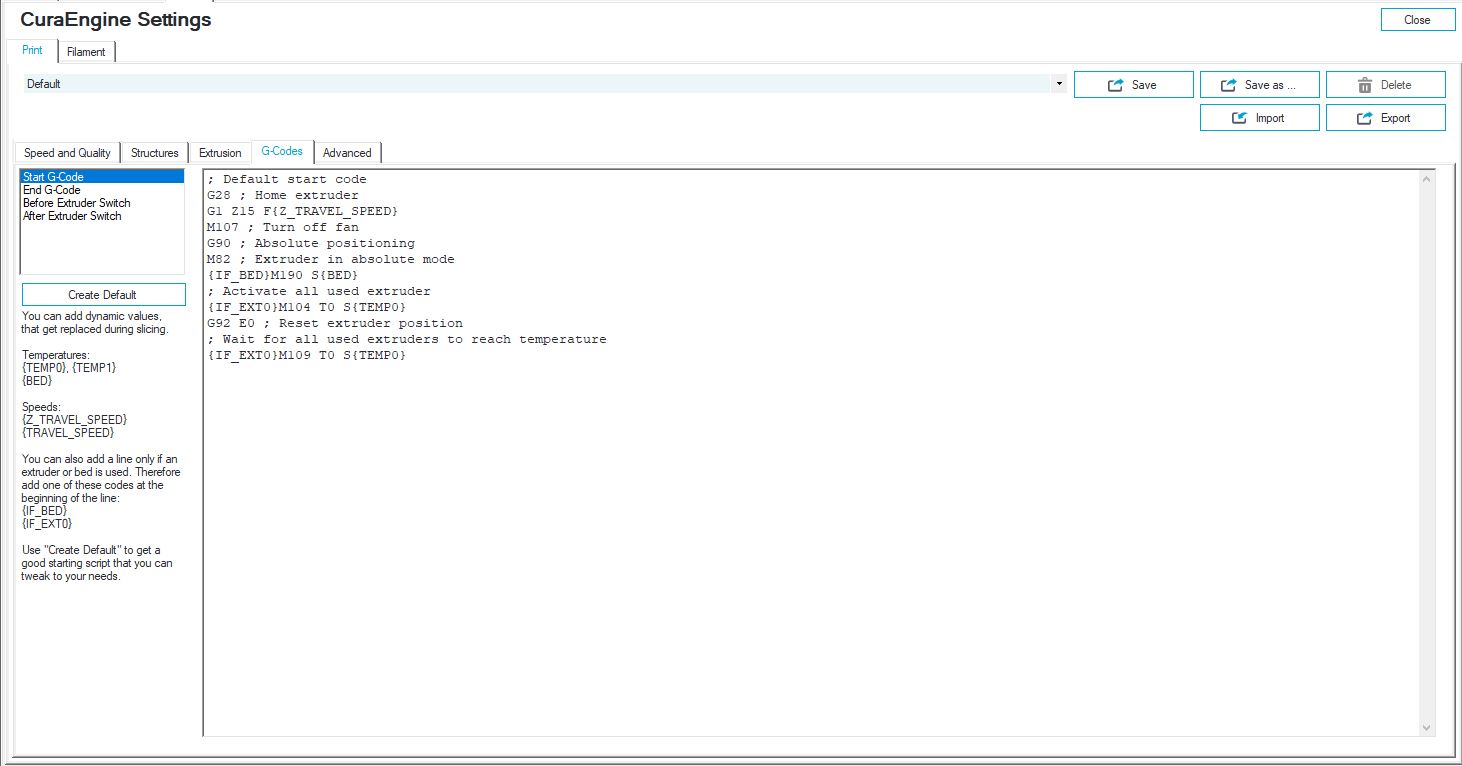The width and height of the screenshot is (1462, 766).
Task: Click the icon on Save as button
Action: click(x=1229, y=85)
